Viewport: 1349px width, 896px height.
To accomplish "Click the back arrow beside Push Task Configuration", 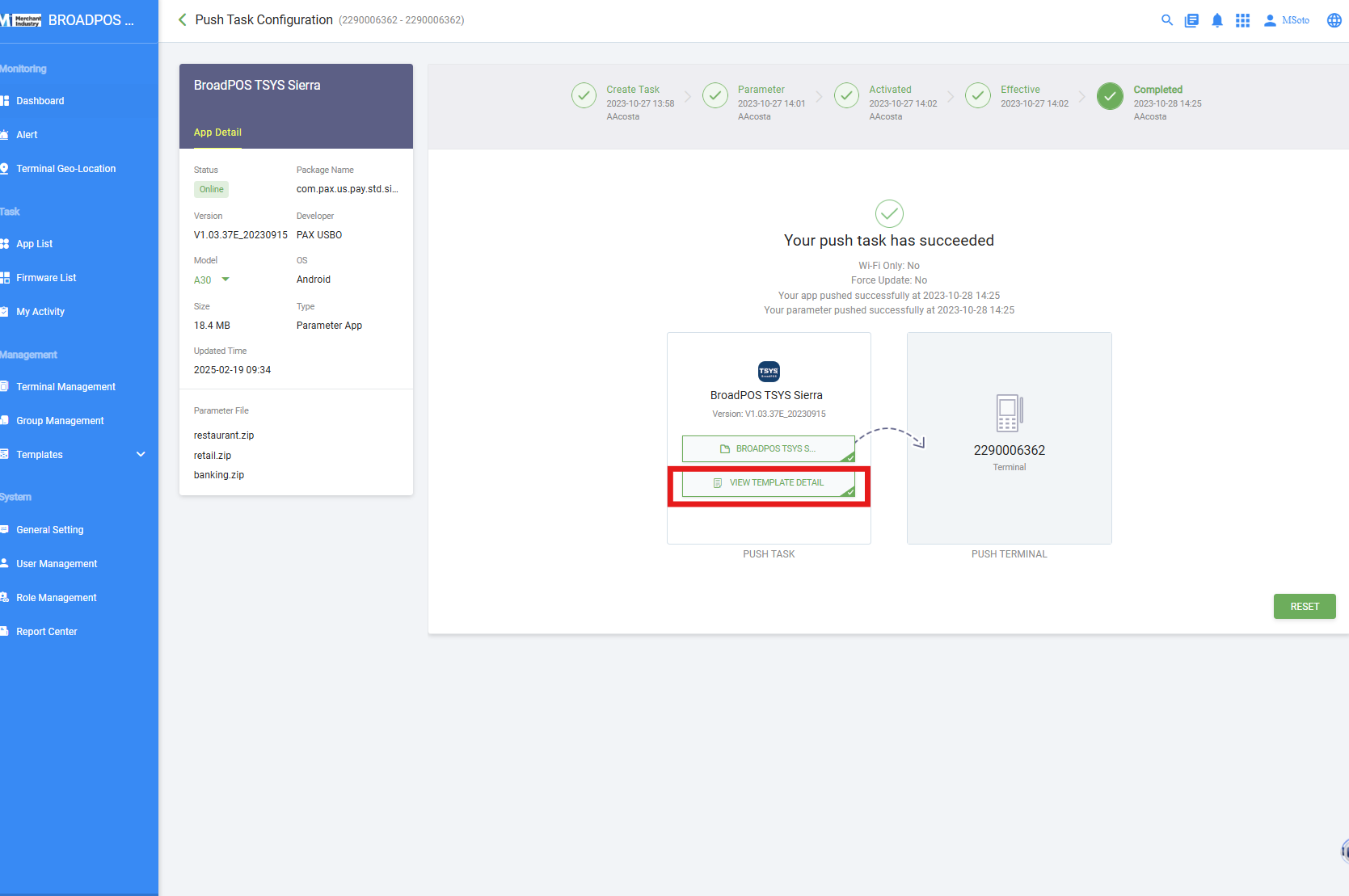I will coord(182,19).
